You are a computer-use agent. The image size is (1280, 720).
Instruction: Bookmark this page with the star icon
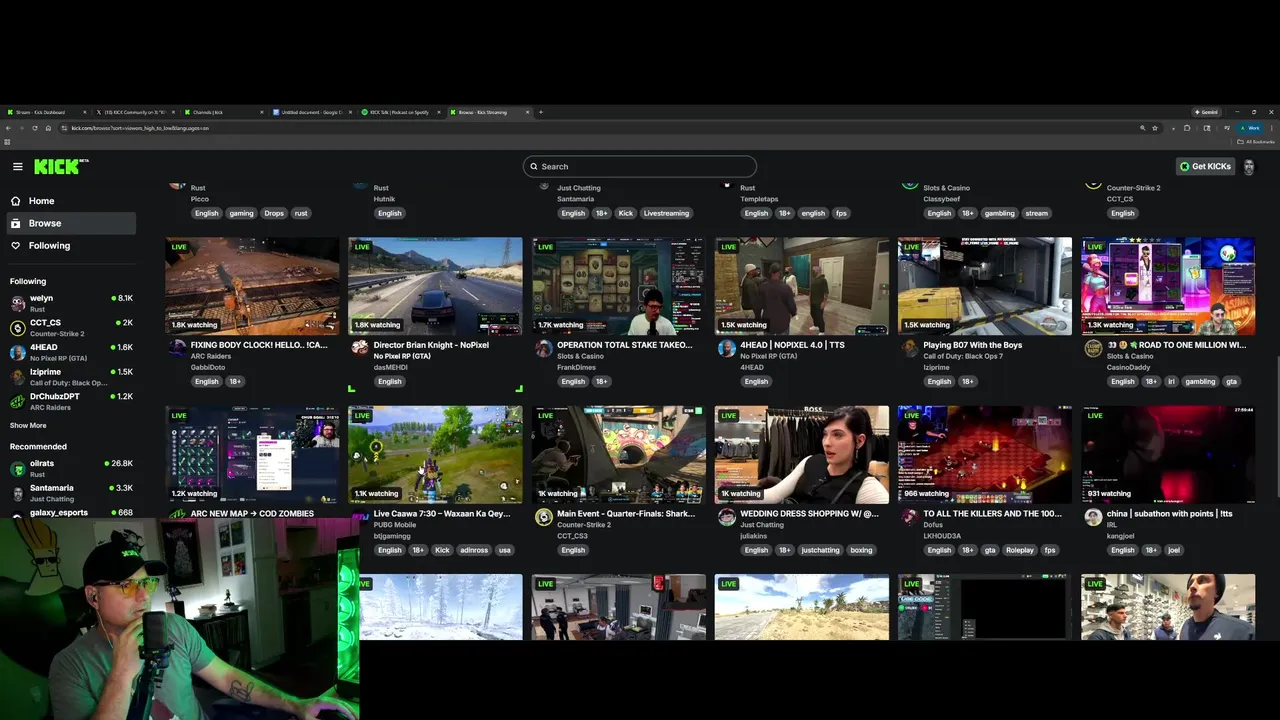click(x=1155, y=128)
